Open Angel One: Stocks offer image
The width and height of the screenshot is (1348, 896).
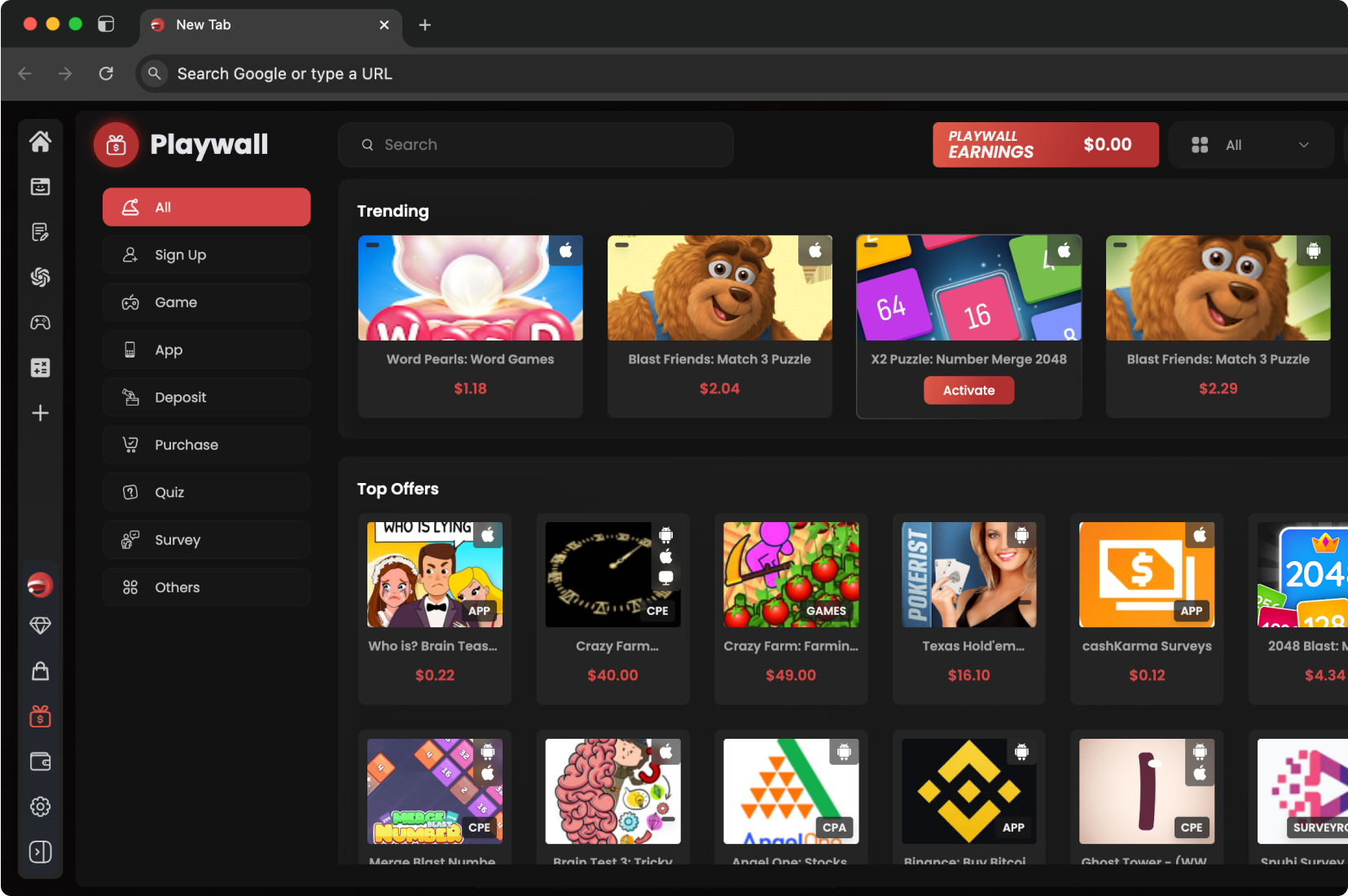point(791,791)
